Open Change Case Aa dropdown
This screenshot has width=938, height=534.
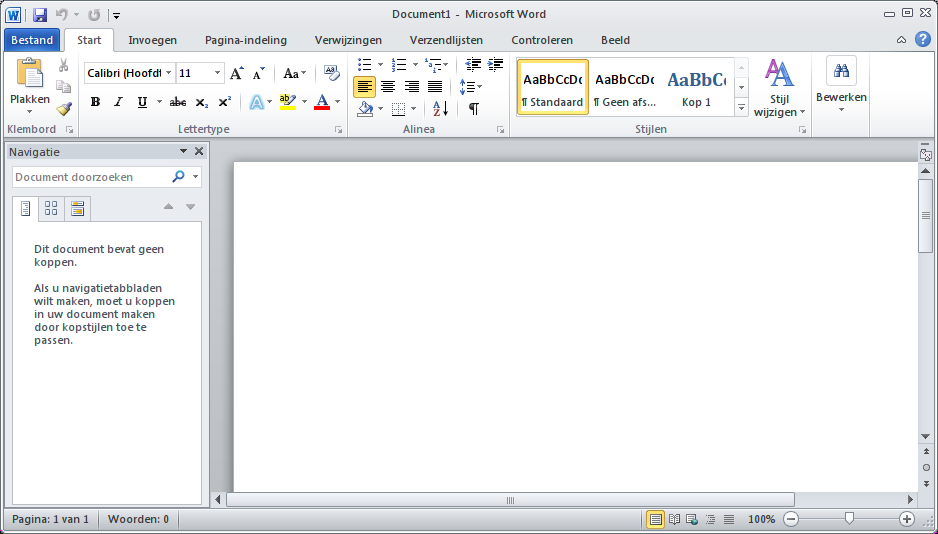pos(294,73)
